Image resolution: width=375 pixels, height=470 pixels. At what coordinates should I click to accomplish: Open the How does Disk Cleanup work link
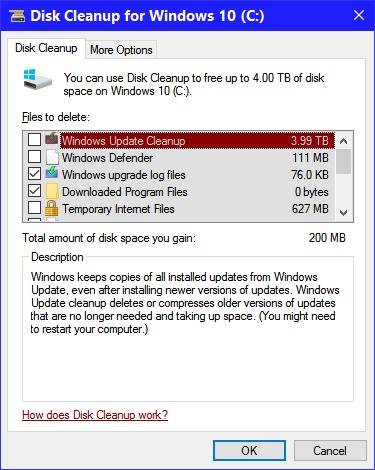[x=95, y=415]
